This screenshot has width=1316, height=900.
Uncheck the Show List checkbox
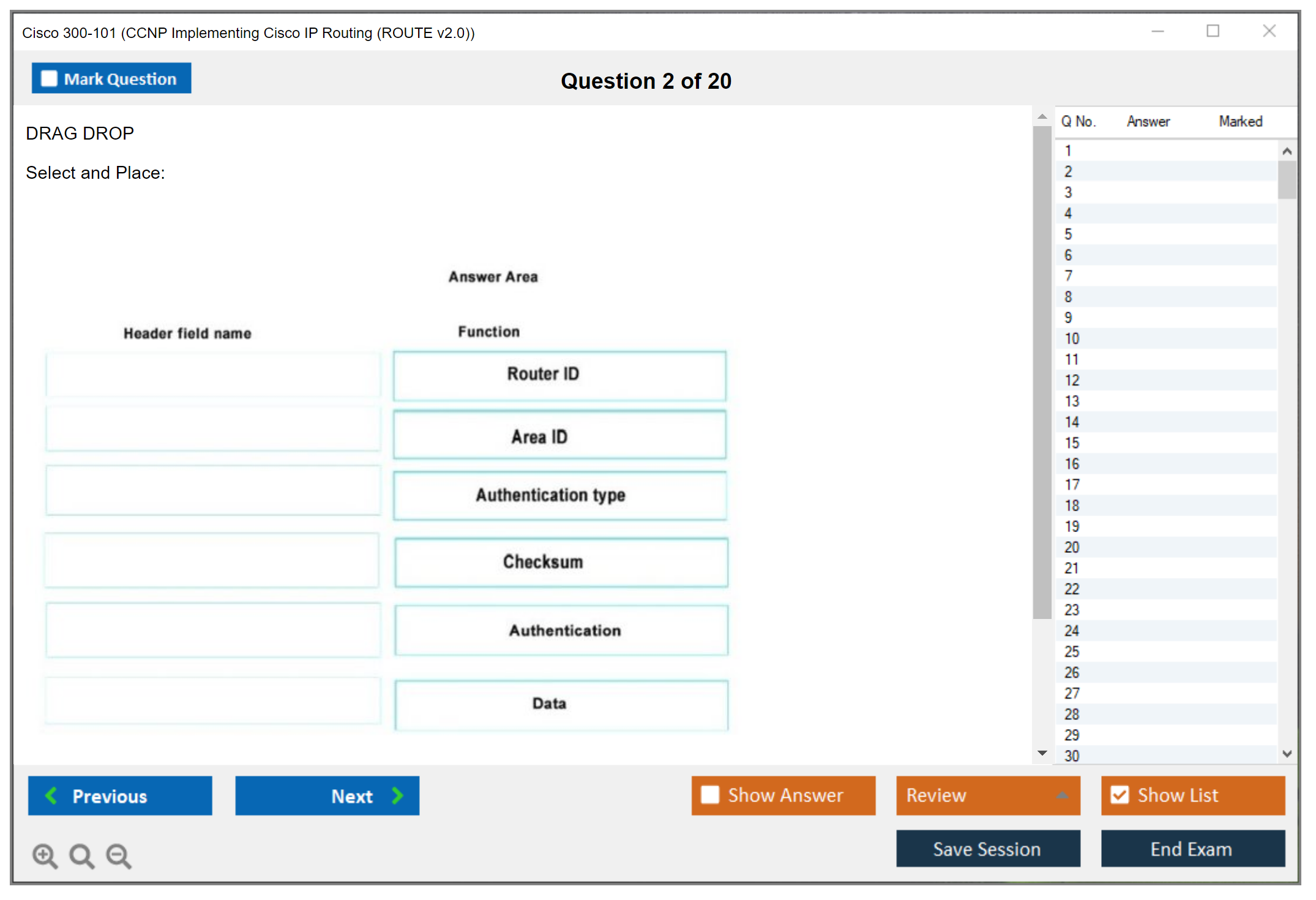point(1120,795)
